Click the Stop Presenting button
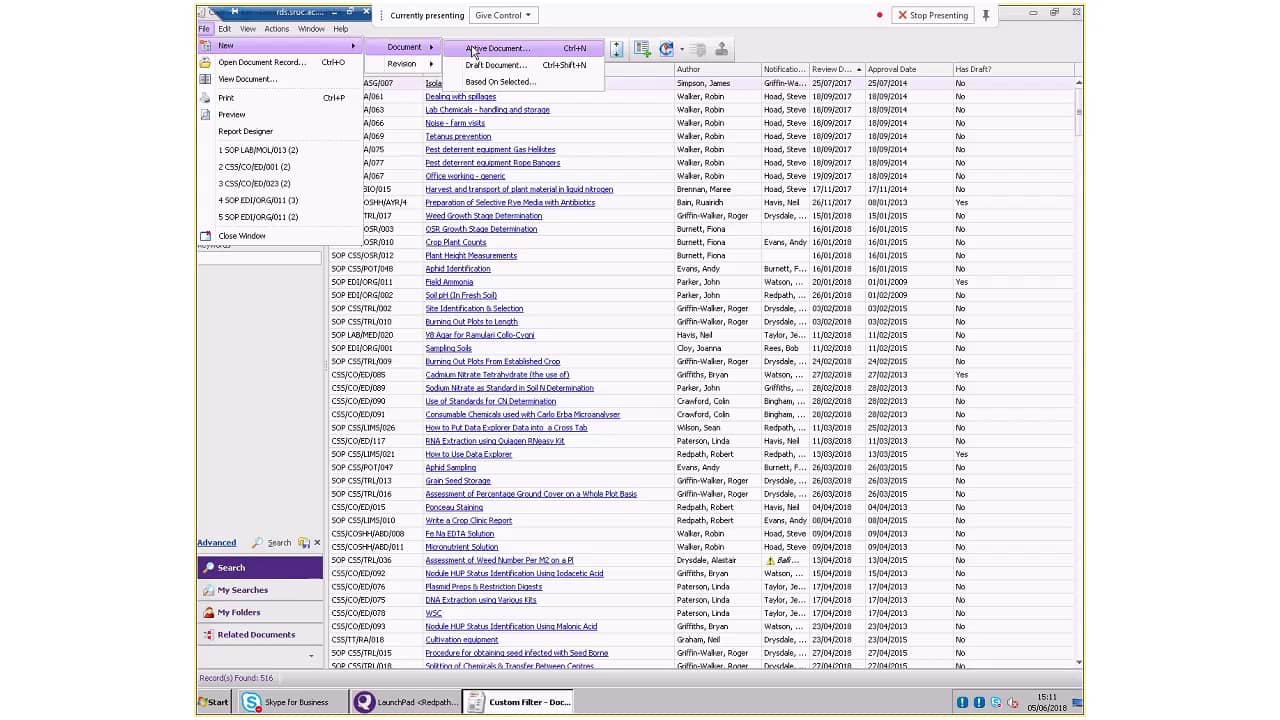The image size is (1280, 720). tap(933, 15)
